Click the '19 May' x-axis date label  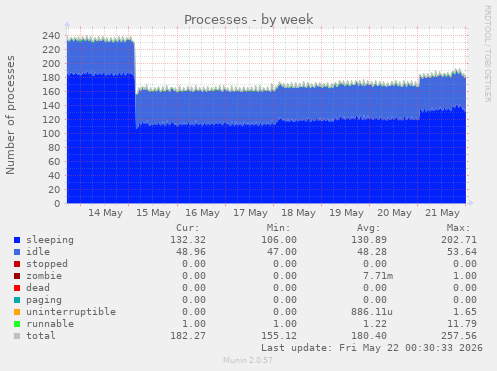(x=346, y=213)
